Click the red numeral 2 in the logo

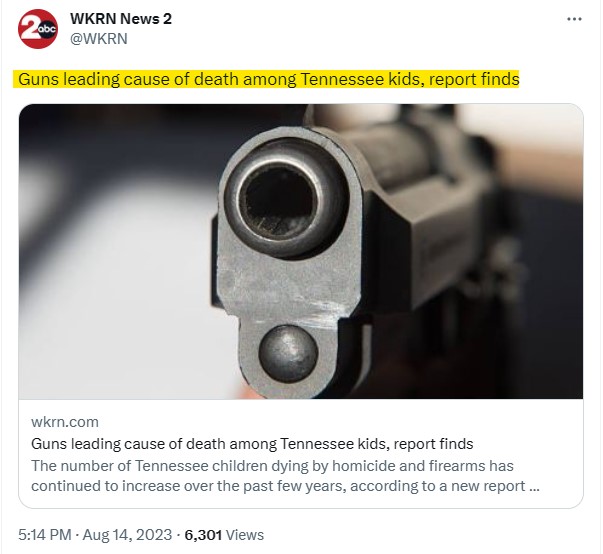pos(29,29)
